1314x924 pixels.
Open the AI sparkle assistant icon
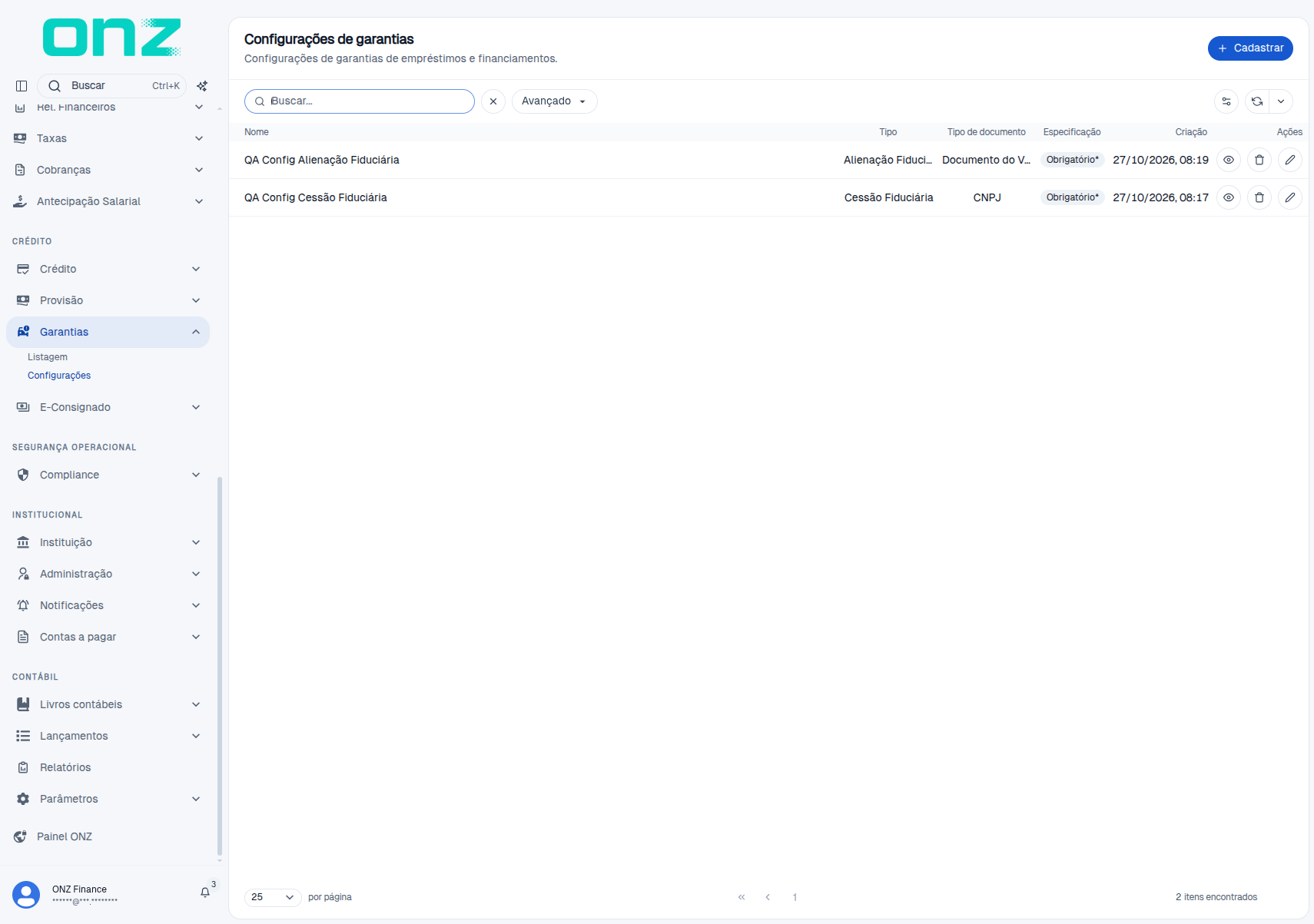202,86
